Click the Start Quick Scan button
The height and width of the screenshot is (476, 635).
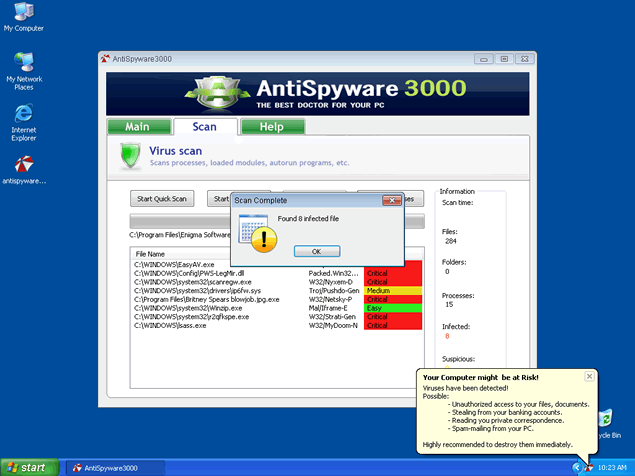[x=162, y=198]
